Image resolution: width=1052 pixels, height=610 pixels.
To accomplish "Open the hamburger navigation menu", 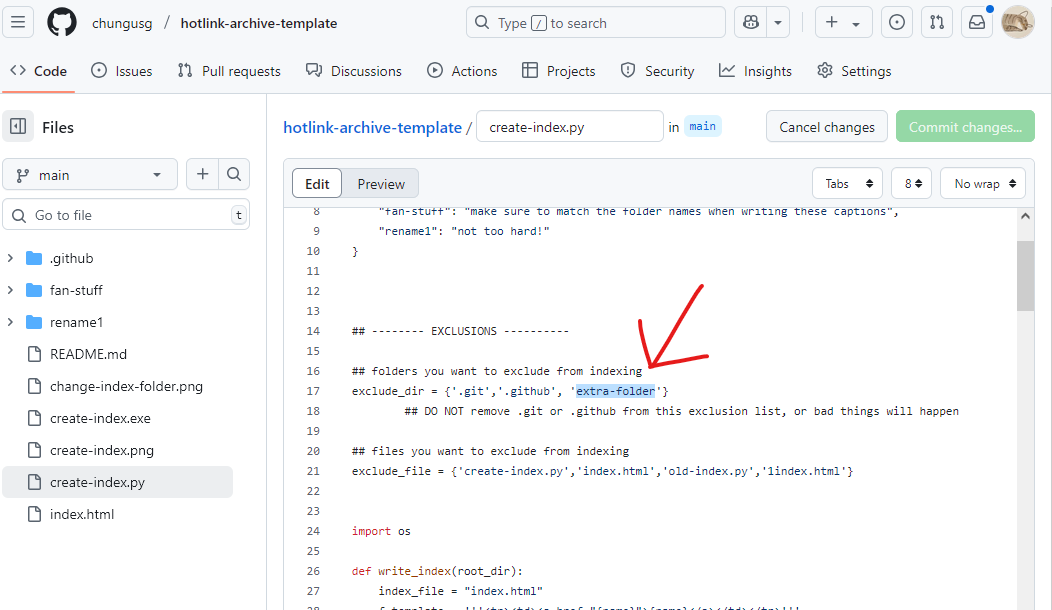I will [21, 22].
